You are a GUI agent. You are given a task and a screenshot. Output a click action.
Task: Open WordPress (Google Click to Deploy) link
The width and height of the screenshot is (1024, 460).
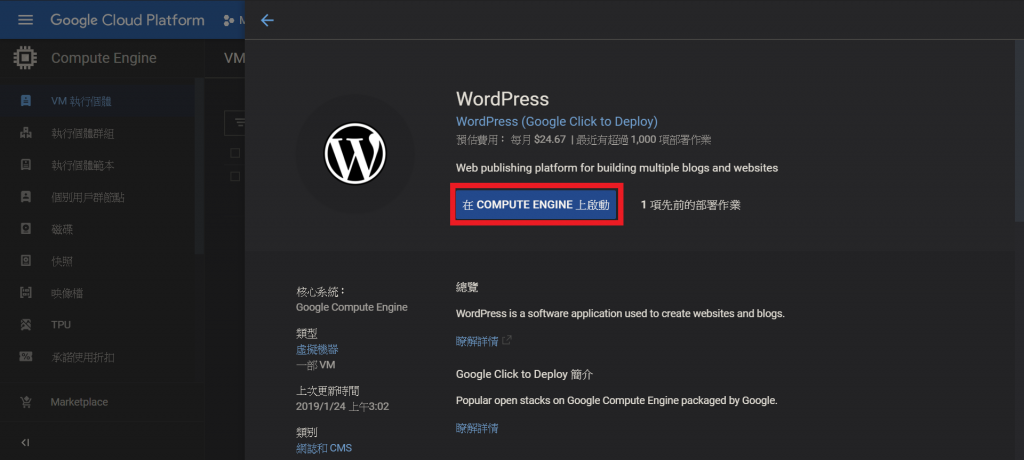pyautogui.click(x=556, y=122)
